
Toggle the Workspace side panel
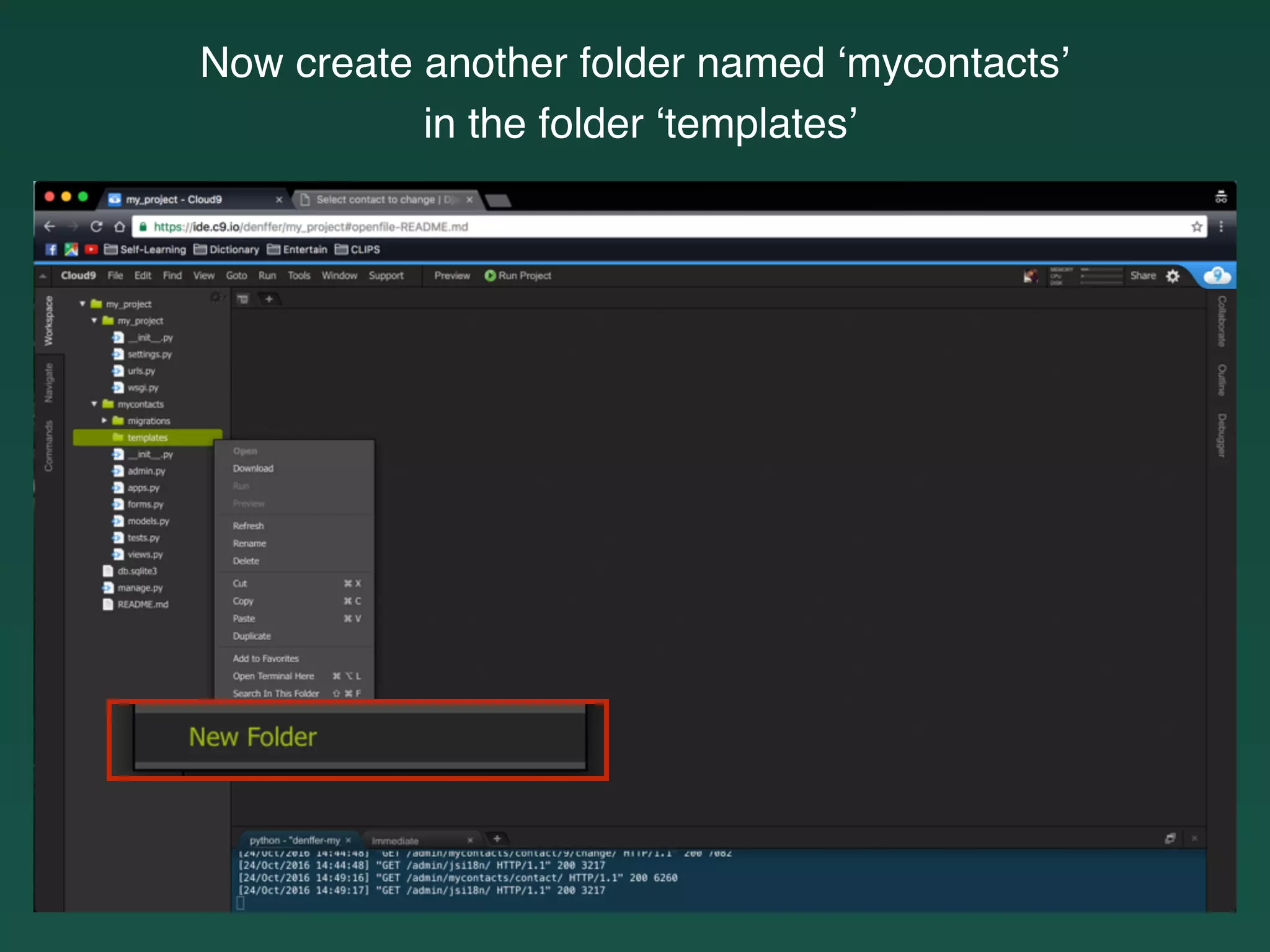tap(48, 320)
